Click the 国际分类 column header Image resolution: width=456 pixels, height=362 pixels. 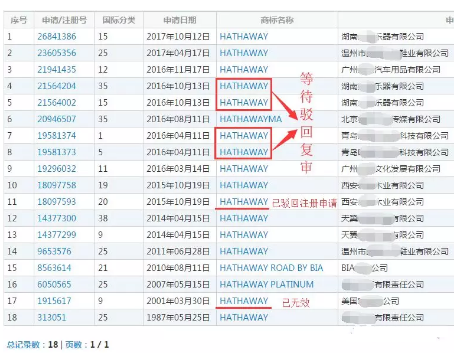tap(119, 20)
